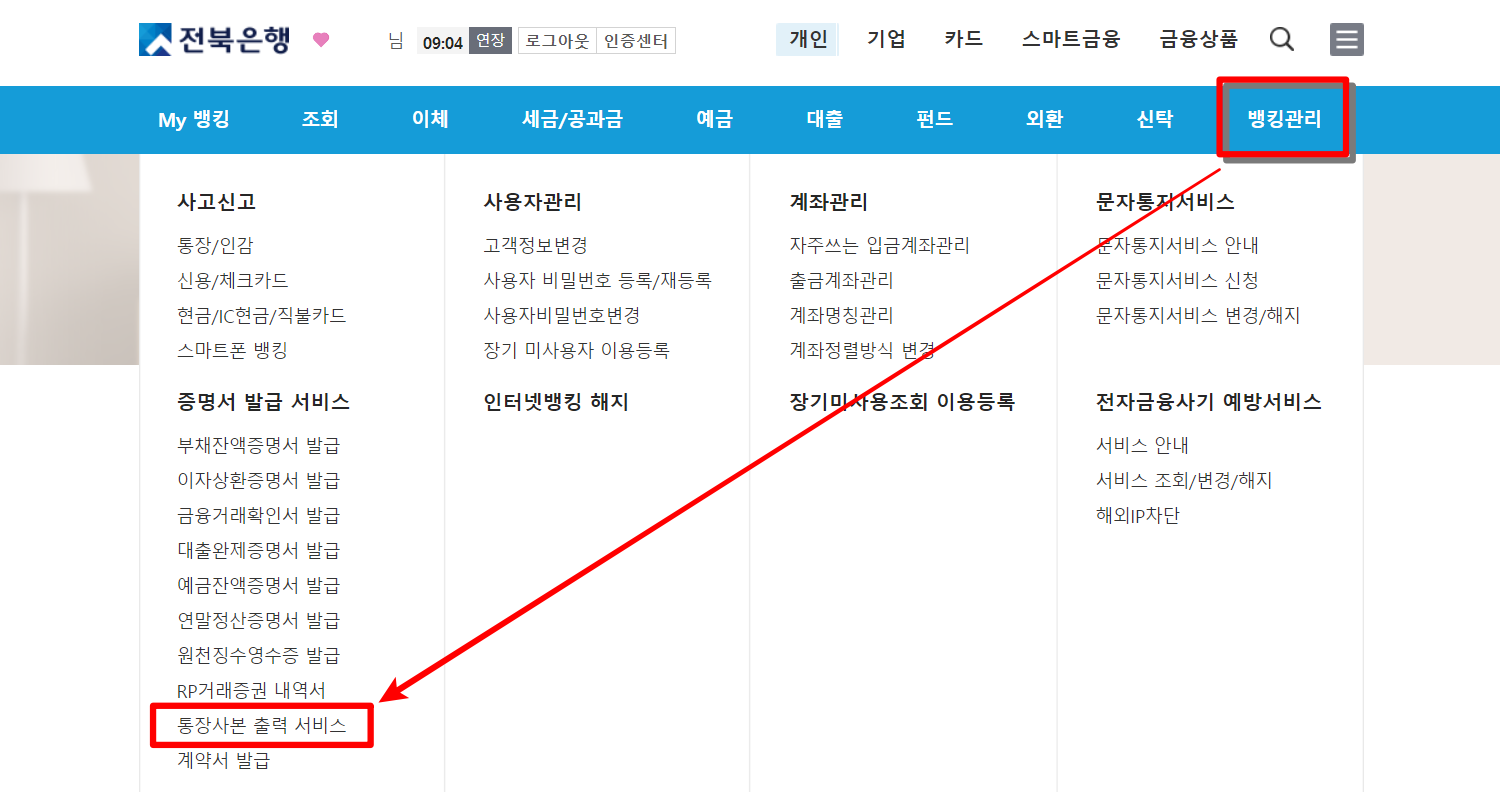Open the 스마트금융 menu

[x=1069, y=38]
